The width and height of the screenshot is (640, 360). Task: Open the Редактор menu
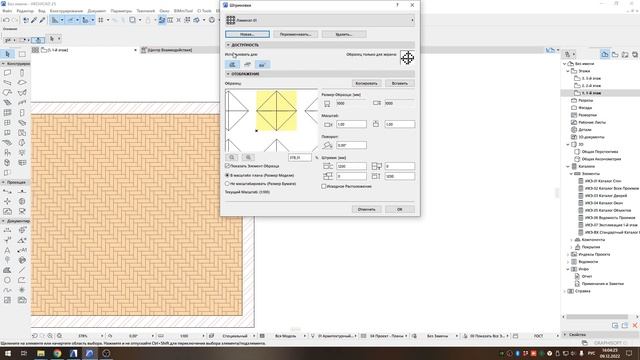[x=25, y=11]
